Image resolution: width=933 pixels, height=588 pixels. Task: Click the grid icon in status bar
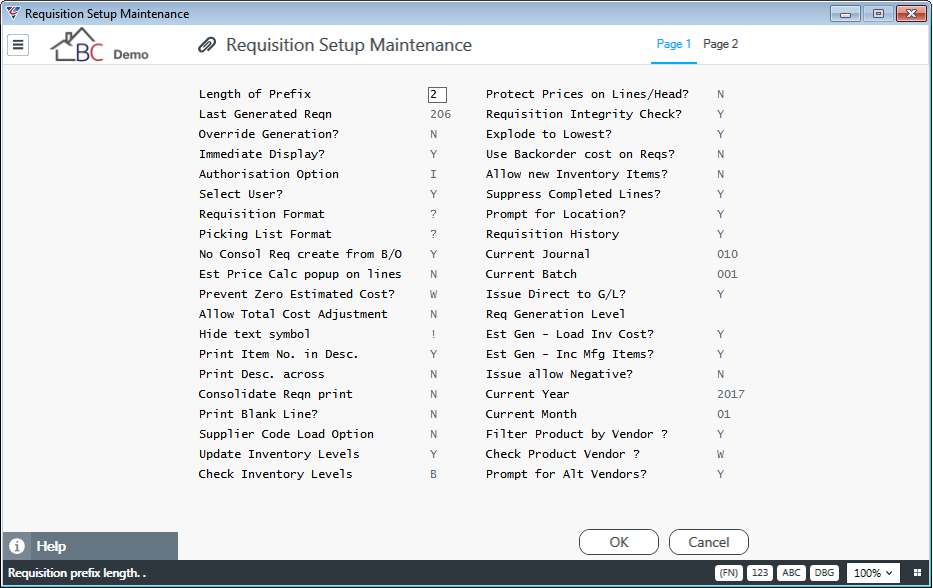point(917,573)
